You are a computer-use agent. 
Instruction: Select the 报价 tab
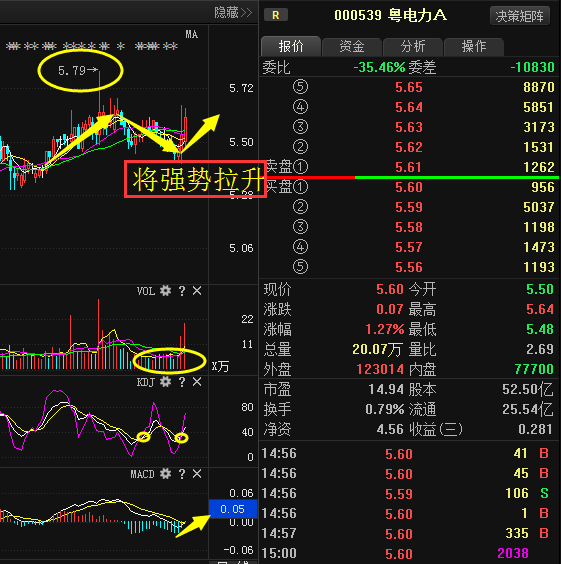point(291,46)
